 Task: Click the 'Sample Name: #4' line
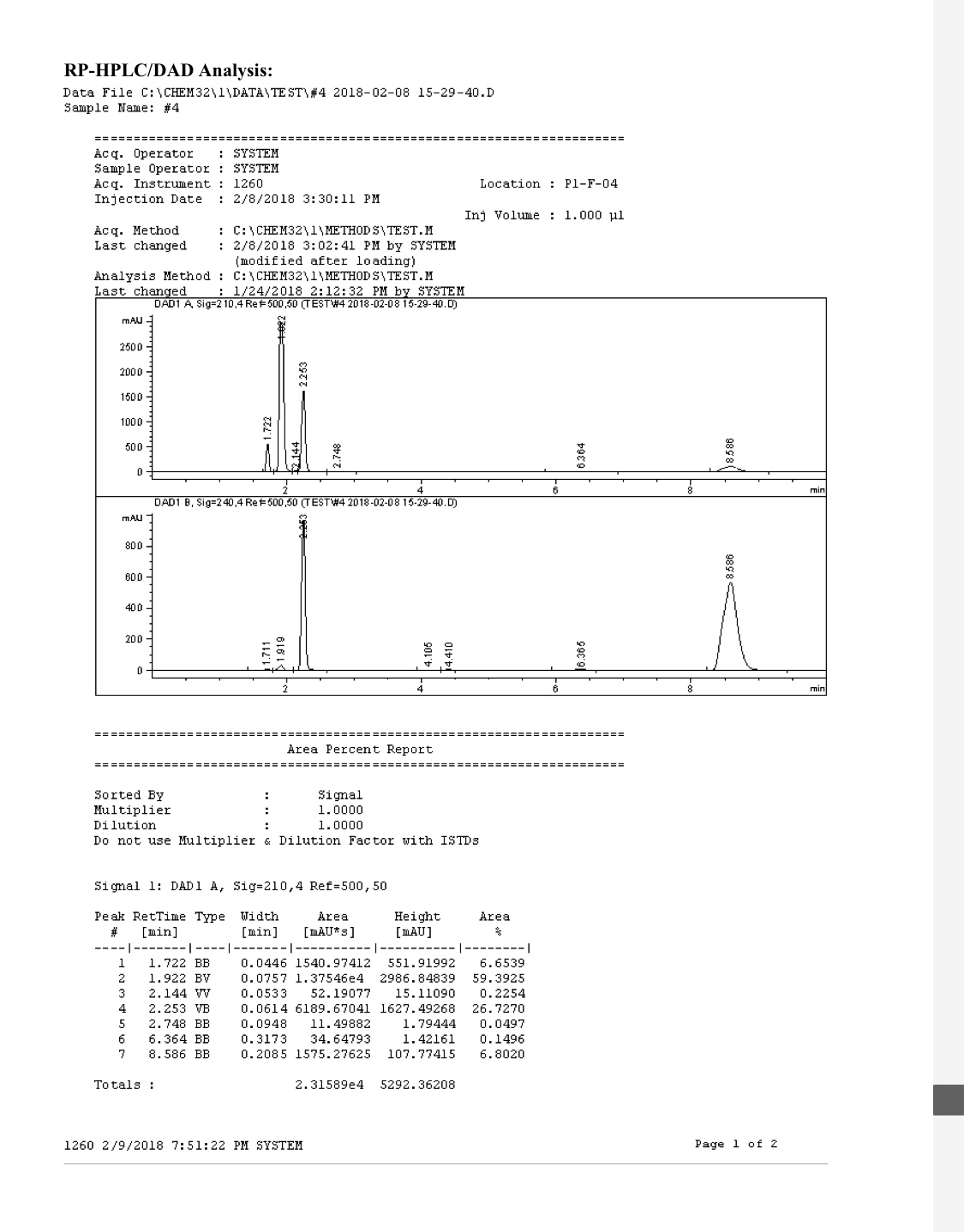[x=122, y=108]
